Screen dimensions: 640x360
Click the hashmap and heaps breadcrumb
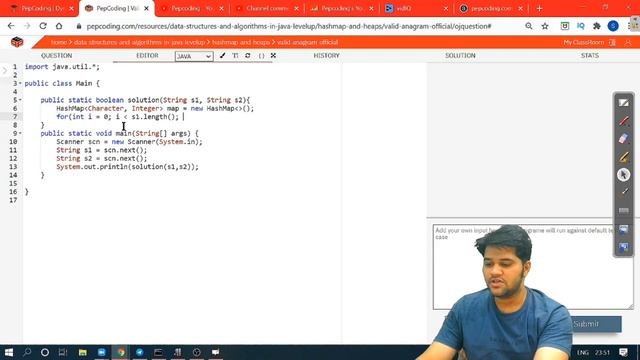(x=240, y=42)
